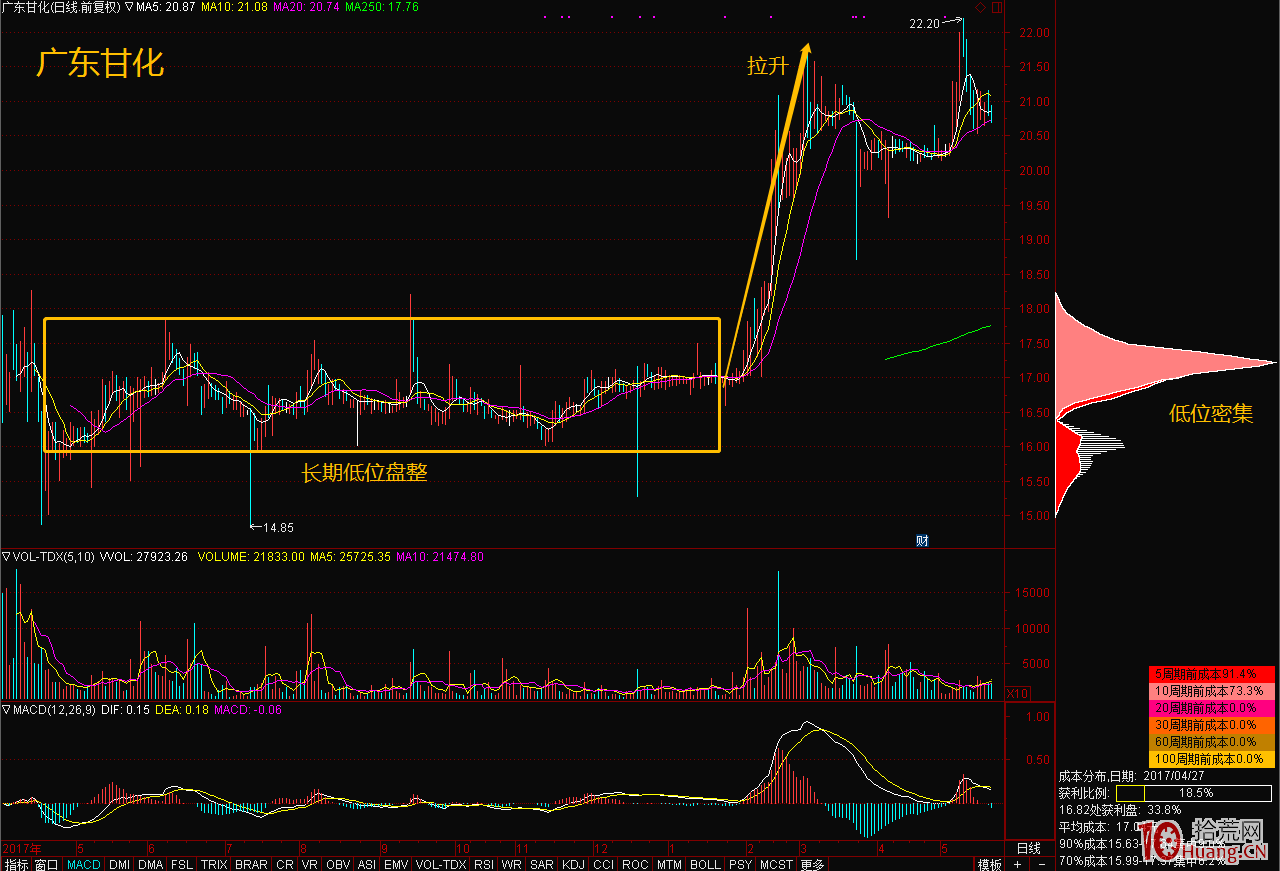The width and height of the screenshot is (1280, 871).
Task: Open the dropdown triangle next to the stock title
Action: [x=128, y=7]
